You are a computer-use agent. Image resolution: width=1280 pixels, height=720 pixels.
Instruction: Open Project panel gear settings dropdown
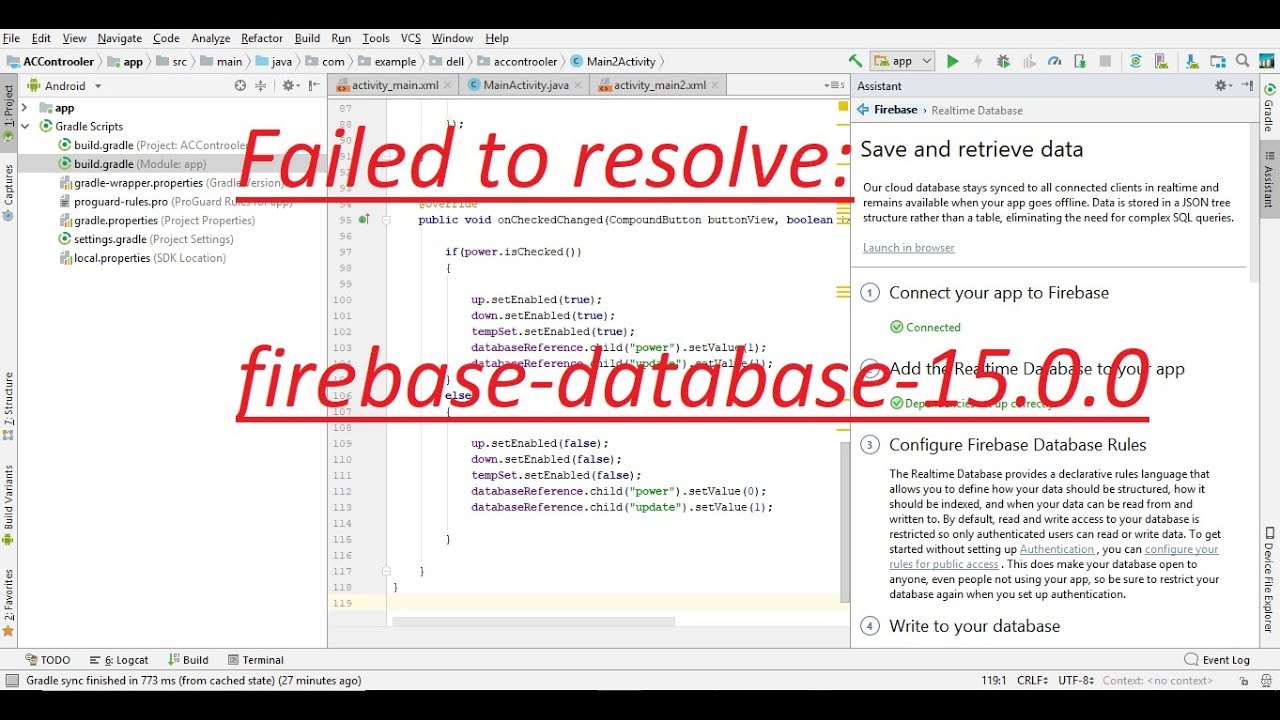pos(290,86)
